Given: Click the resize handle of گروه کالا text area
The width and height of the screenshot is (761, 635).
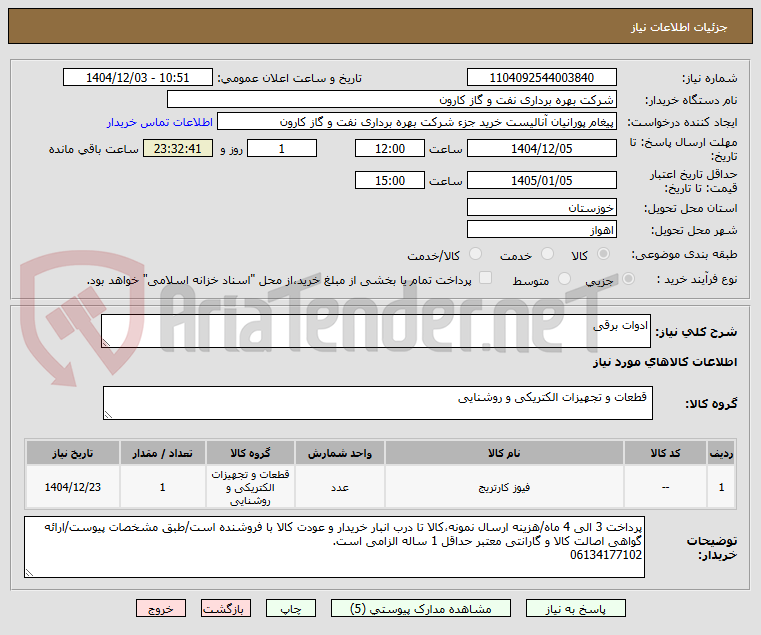Looking at the screenshot, I should 108,415.
